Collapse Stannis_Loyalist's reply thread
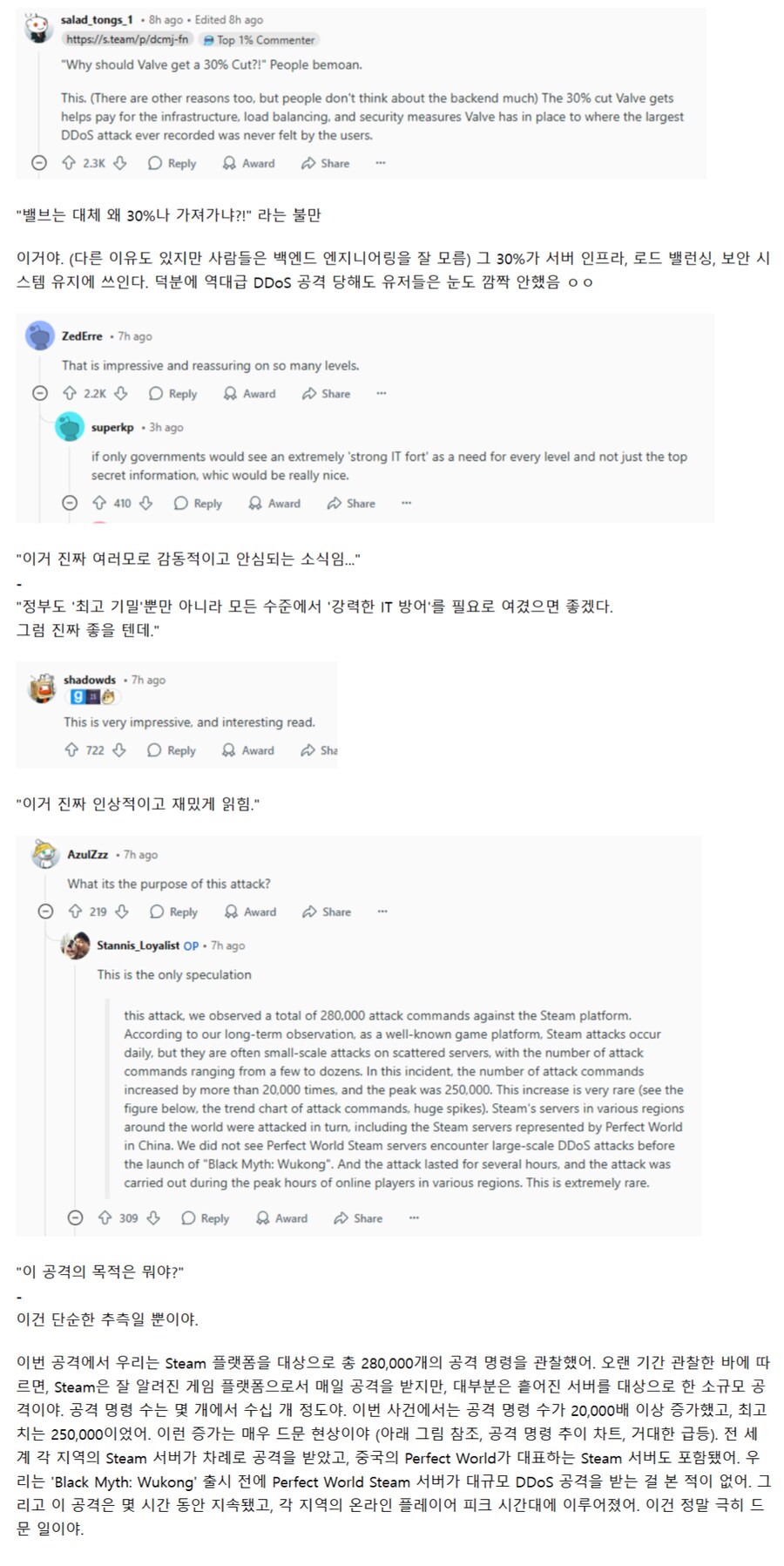The image size is (784, 1566). click(76, 1218)
